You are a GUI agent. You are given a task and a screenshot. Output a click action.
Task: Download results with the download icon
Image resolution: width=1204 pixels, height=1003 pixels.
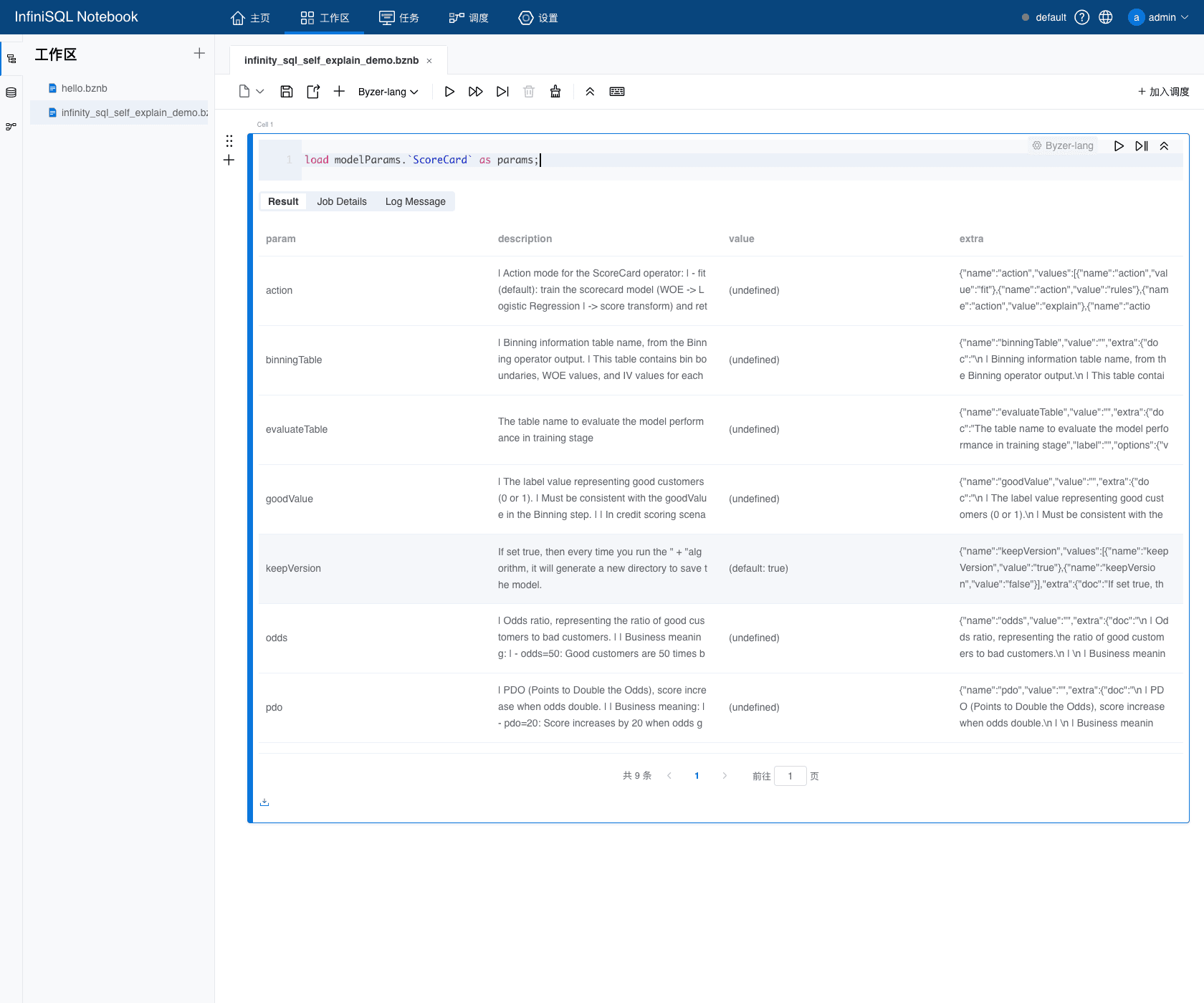[x=264, y=802]
